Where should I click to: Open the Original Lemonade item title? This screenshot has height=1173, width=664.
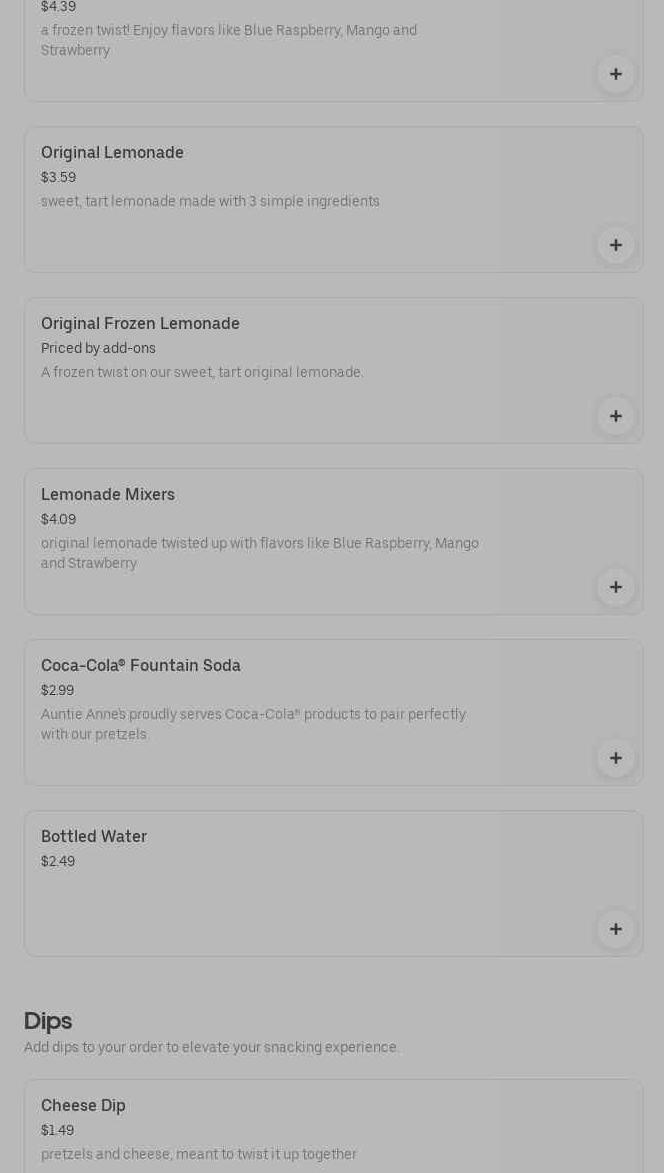[x=112, y=153]
